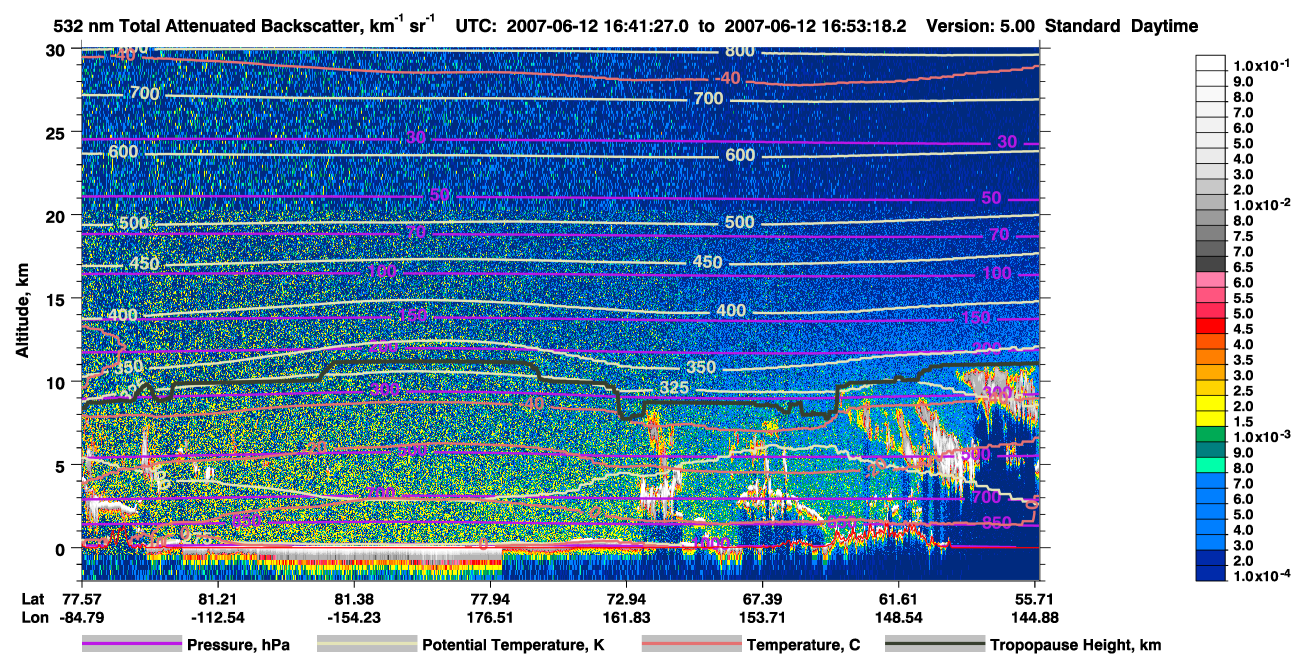Click the Tropopause Height, km legend label
1300x667 pixels.
point(1076,645)
